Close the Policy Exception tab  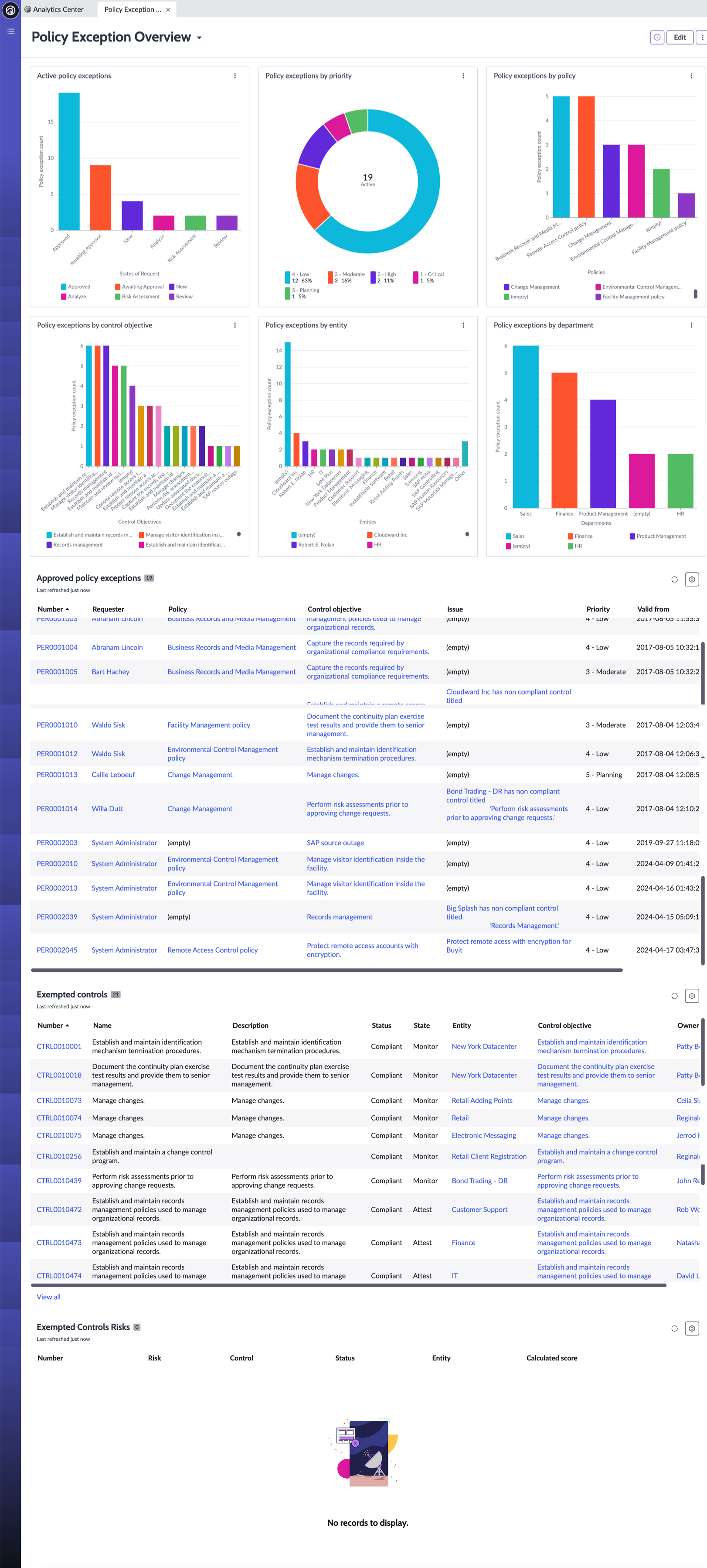coord(168,10)
